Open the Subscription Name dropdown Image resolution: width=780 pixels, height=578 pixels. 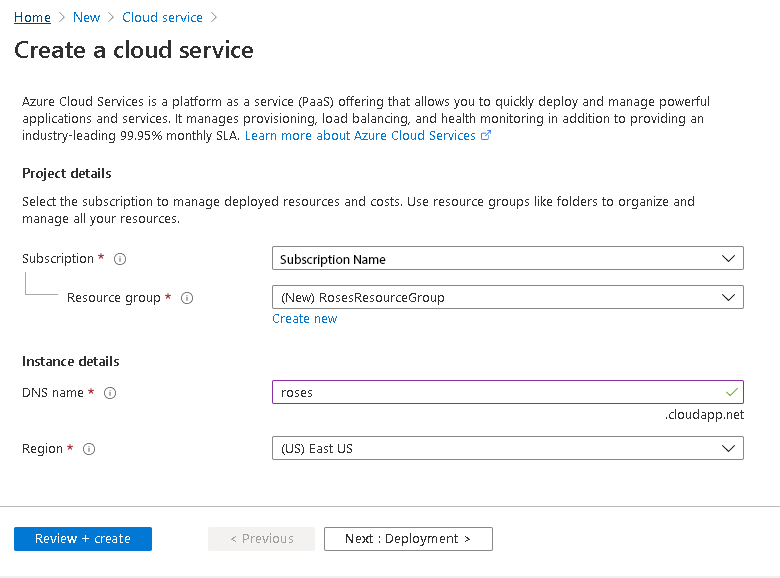coord(507,258)
